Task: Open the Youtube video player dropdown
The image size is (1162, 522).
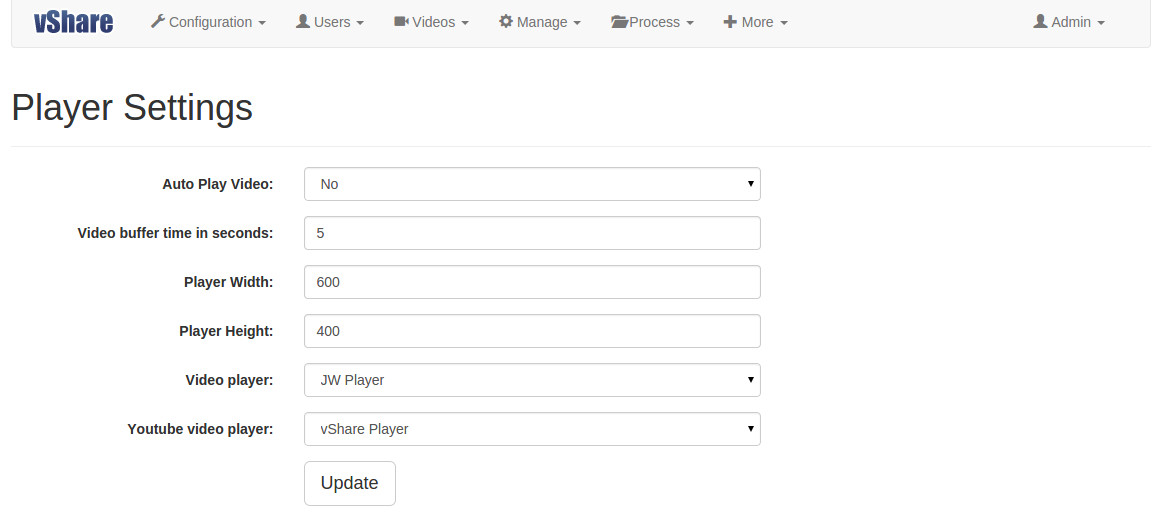Action: 532,429
